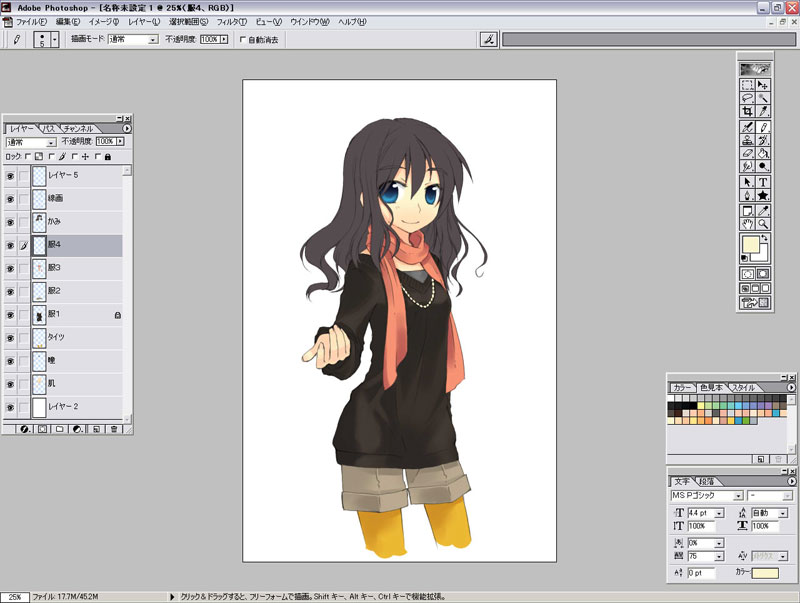The width and height of the screenshot is (800, 603).
Task: Open options bar 不透明度 slider arrow
Action: [x=223, y=39]
